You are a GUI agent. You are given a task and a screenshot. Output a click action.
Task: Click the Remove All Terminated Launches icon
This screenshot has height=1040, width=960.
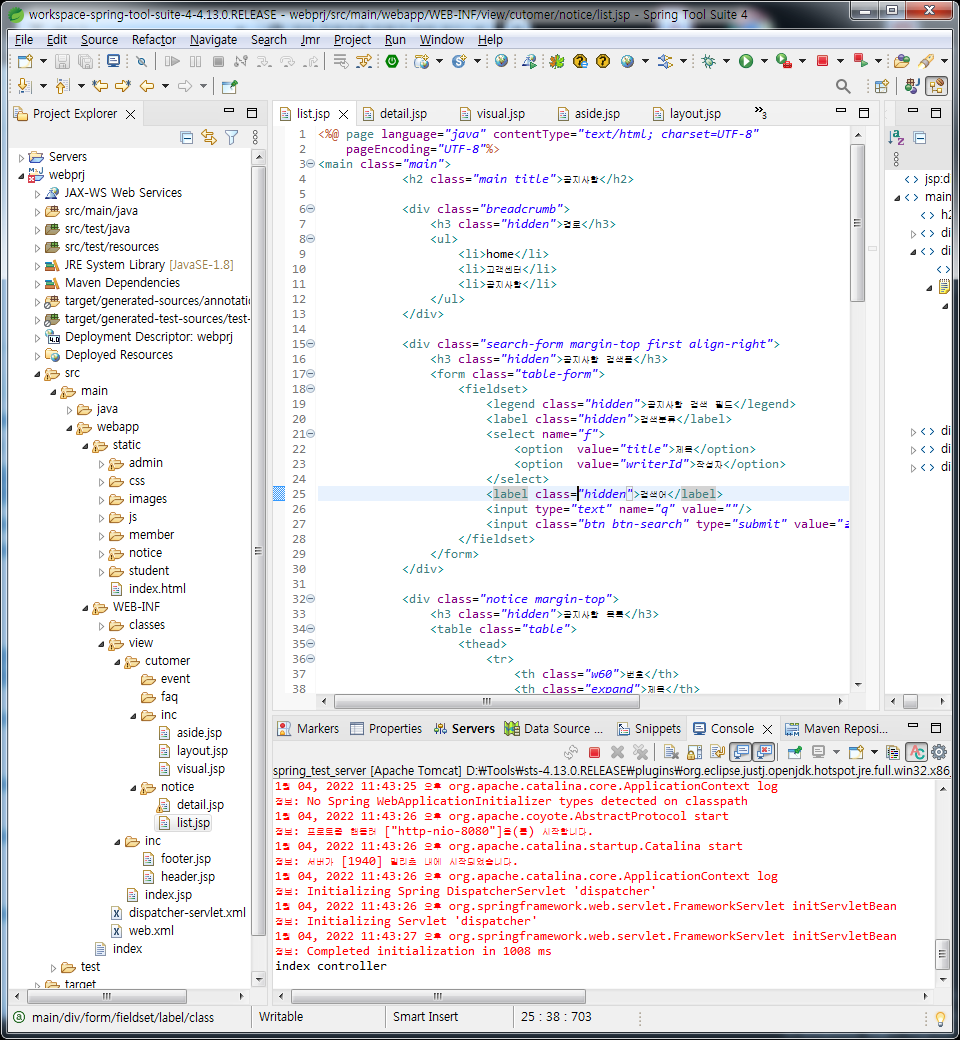640,751
